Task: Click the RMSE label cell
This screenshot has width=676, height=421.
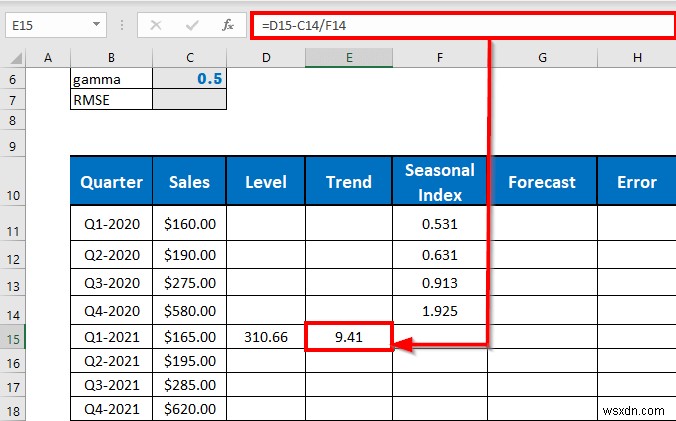Action: pos(111,100)
